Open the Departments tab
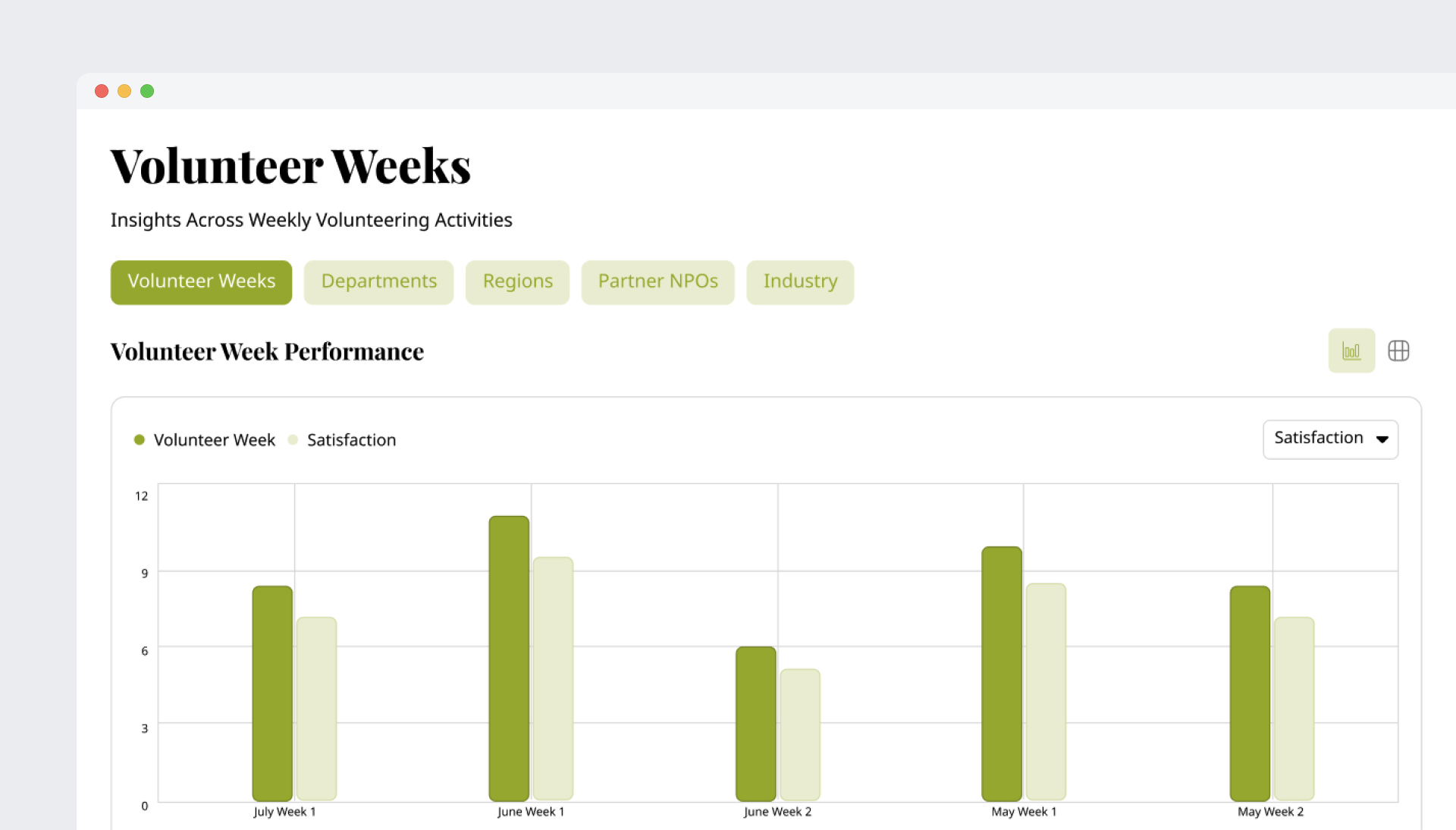The height and width of the screenshot is (830, 1456). pos(378,281)
